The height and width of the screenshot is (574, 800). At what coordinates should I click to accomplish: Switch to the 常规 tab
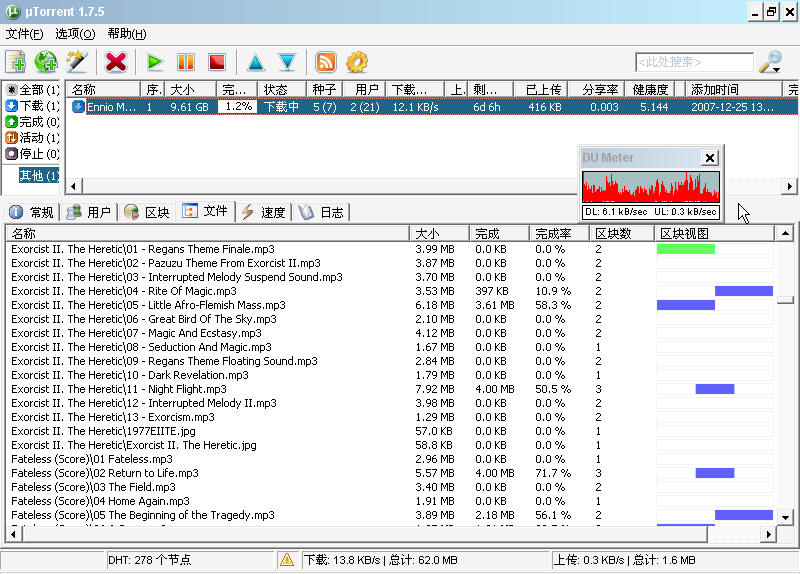32,212
